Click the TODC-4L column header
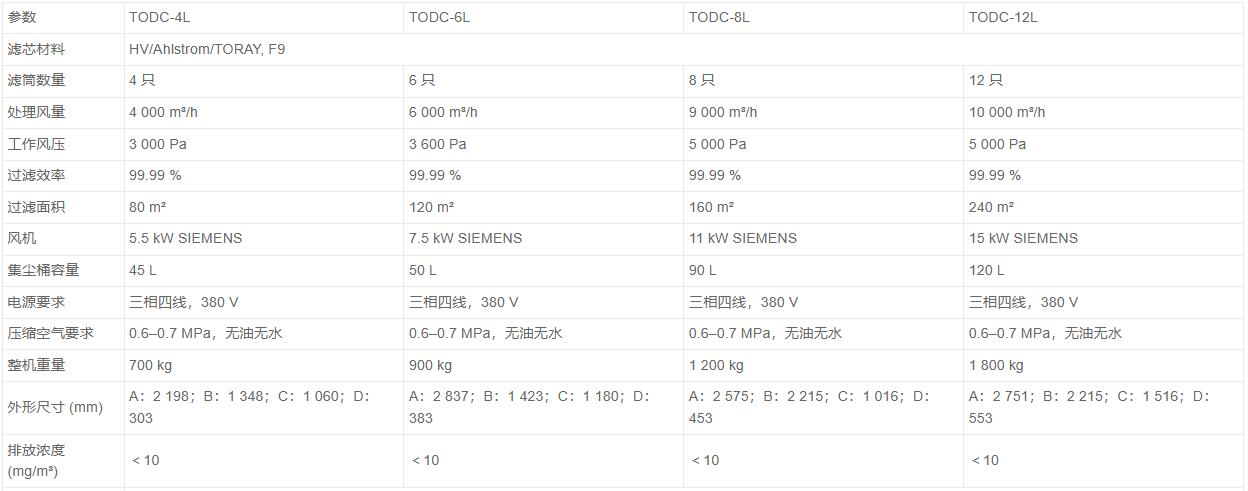Screen dimensions: 1248x491 [263, 17]
